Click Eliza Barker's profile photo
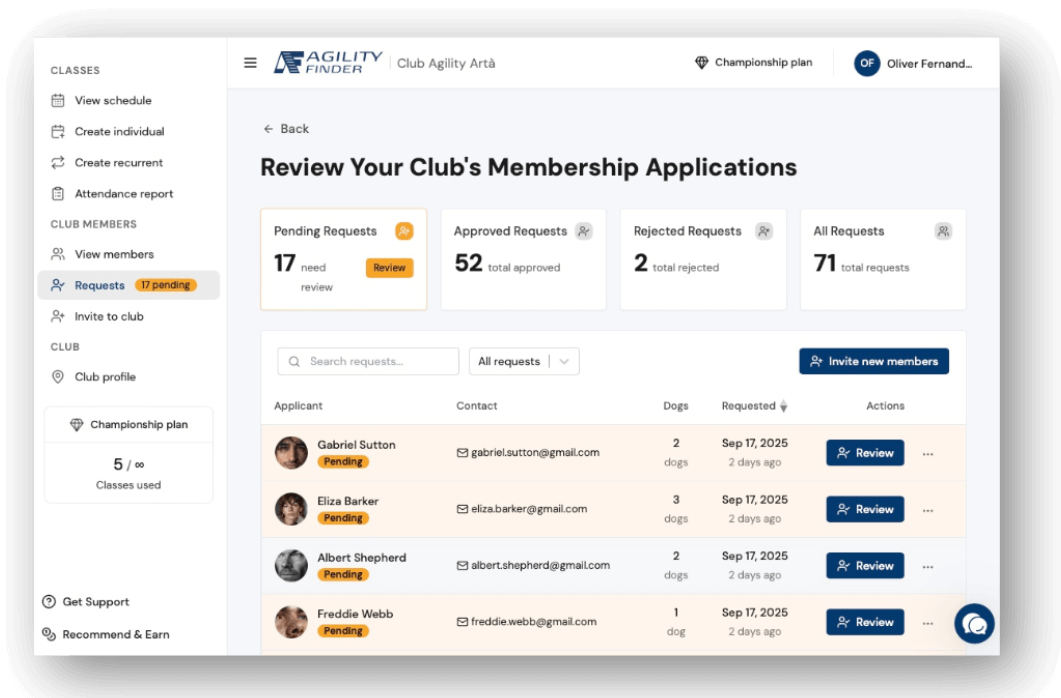1061x698 pixels. point(291,509)
